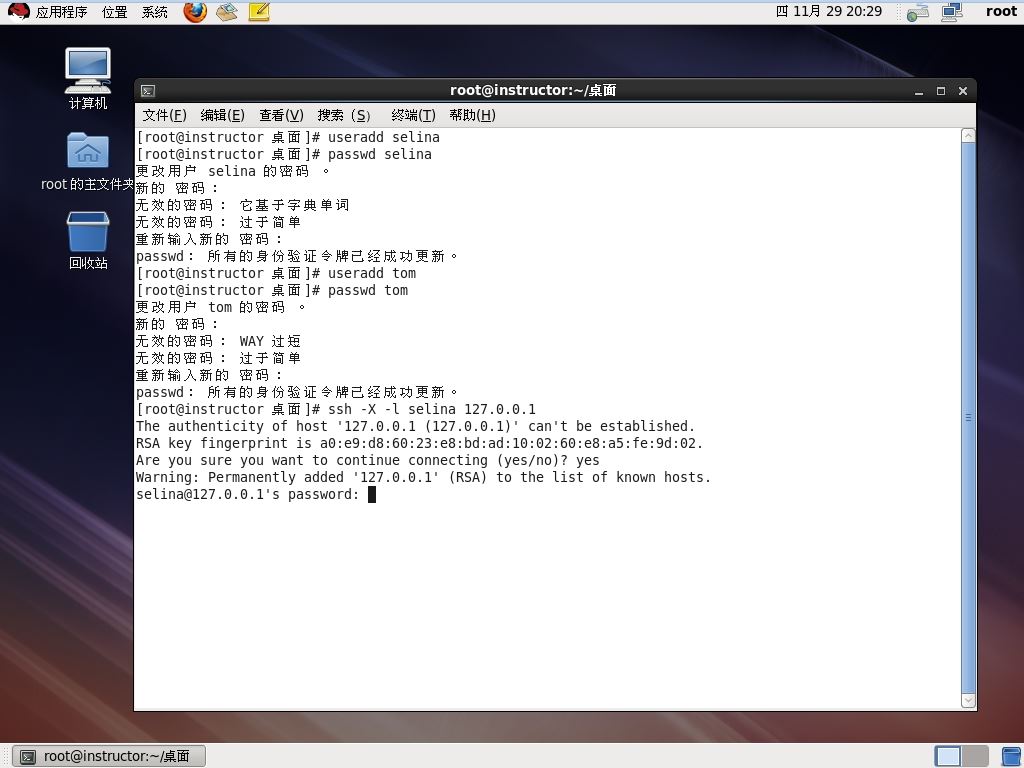Viewport: 1024px width, 768px height.
Task: Open the 应用程序 Applications menu
Action: tap(61, 12)
